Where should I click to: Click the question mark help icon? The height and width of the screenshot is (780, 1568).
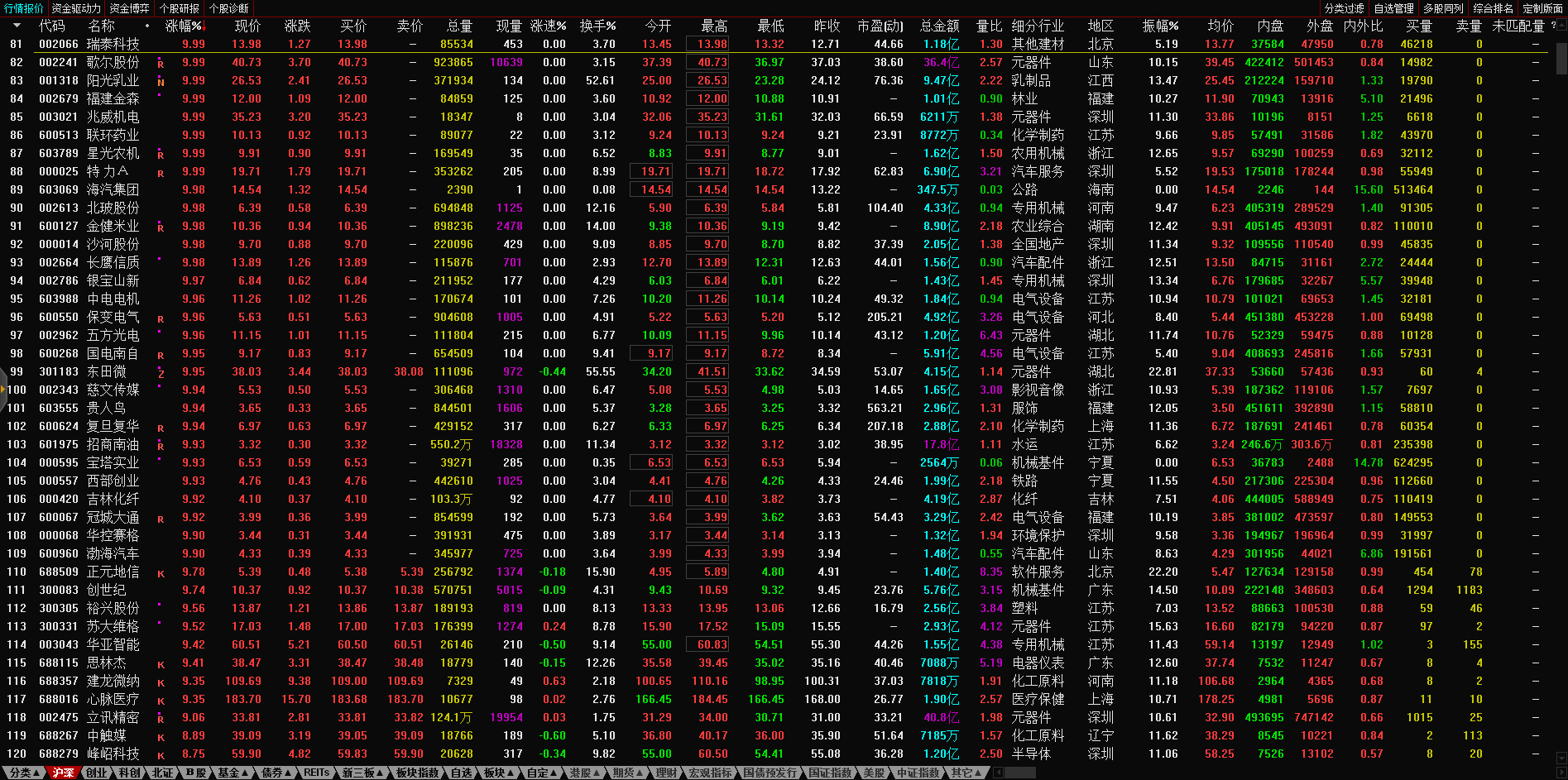point(1553,26)
